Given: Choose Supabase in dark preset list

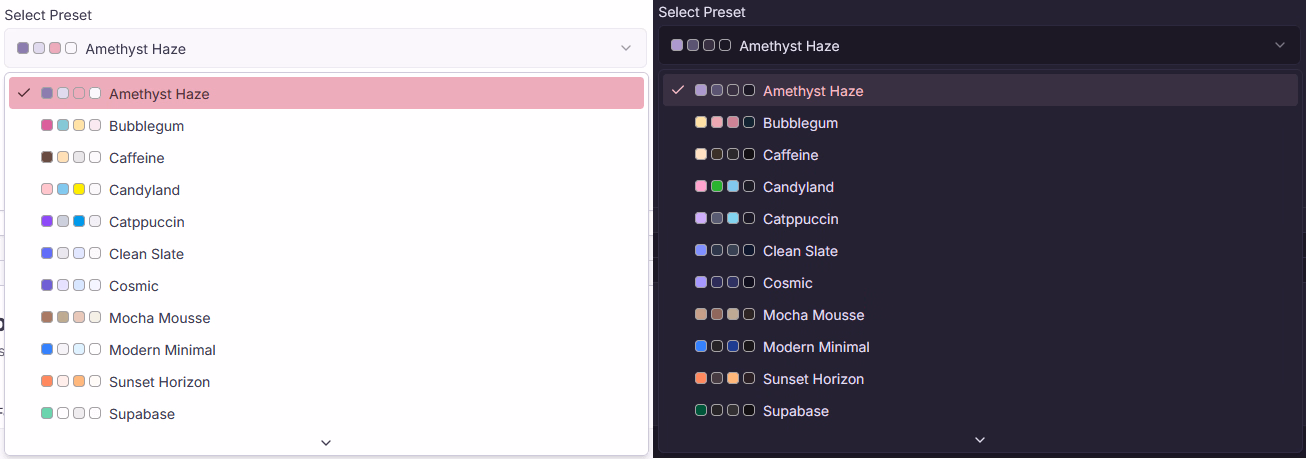Looking at the screenshot, I should point(980,411).
